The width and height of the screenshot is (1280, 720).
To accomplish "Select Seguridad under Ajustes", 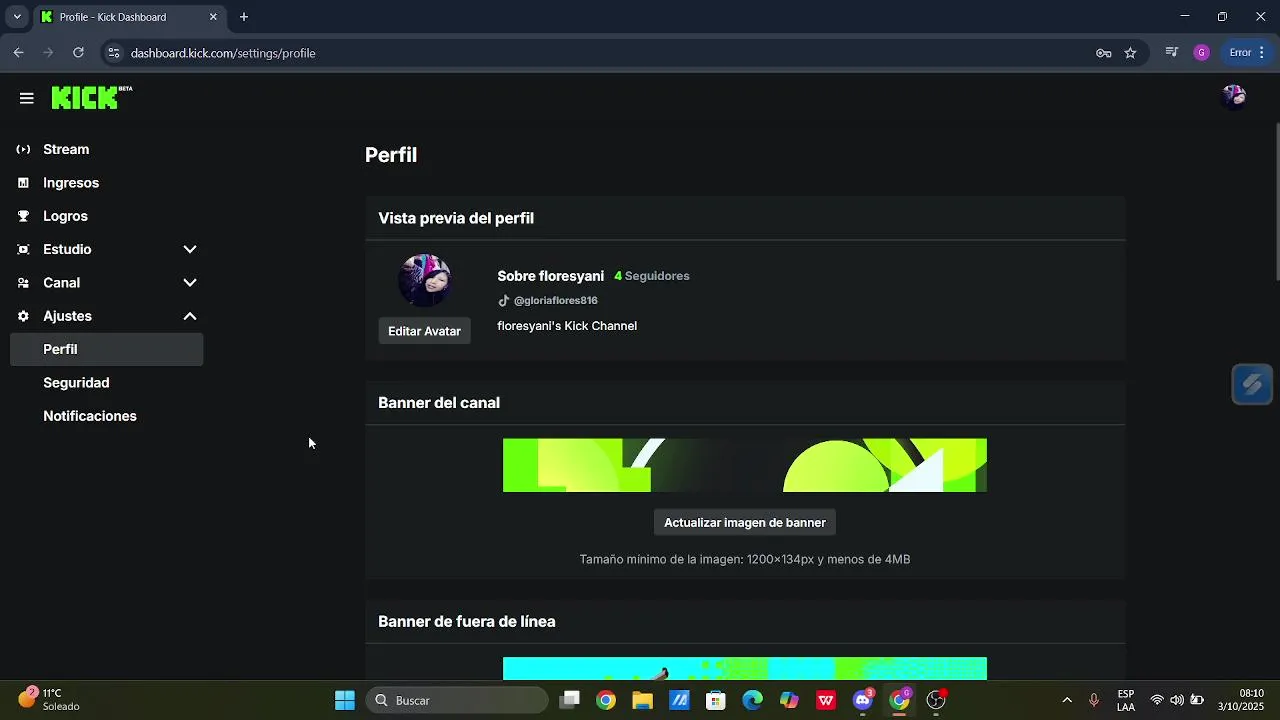I will [x=76, y=383].
